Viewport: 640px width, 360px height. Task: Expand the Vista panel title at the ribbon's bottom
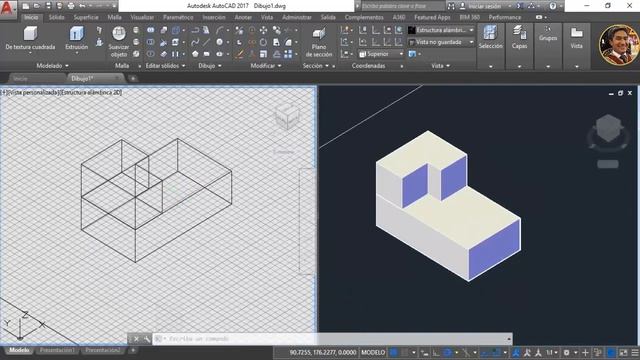(440, 66)
